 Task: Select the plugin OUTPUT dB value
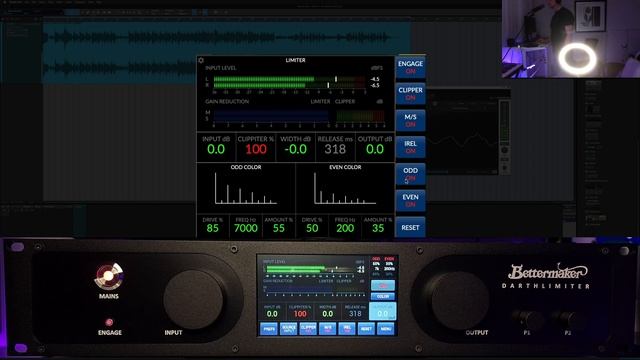click(375, 149)
